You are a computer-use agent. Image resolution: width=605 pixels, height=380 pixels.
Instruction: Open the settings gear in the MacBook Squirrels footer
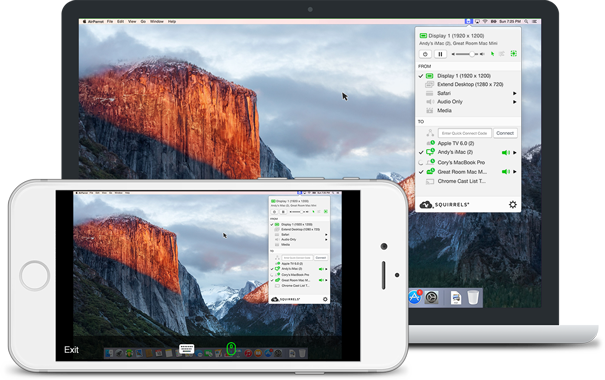[x=512, y=204]
